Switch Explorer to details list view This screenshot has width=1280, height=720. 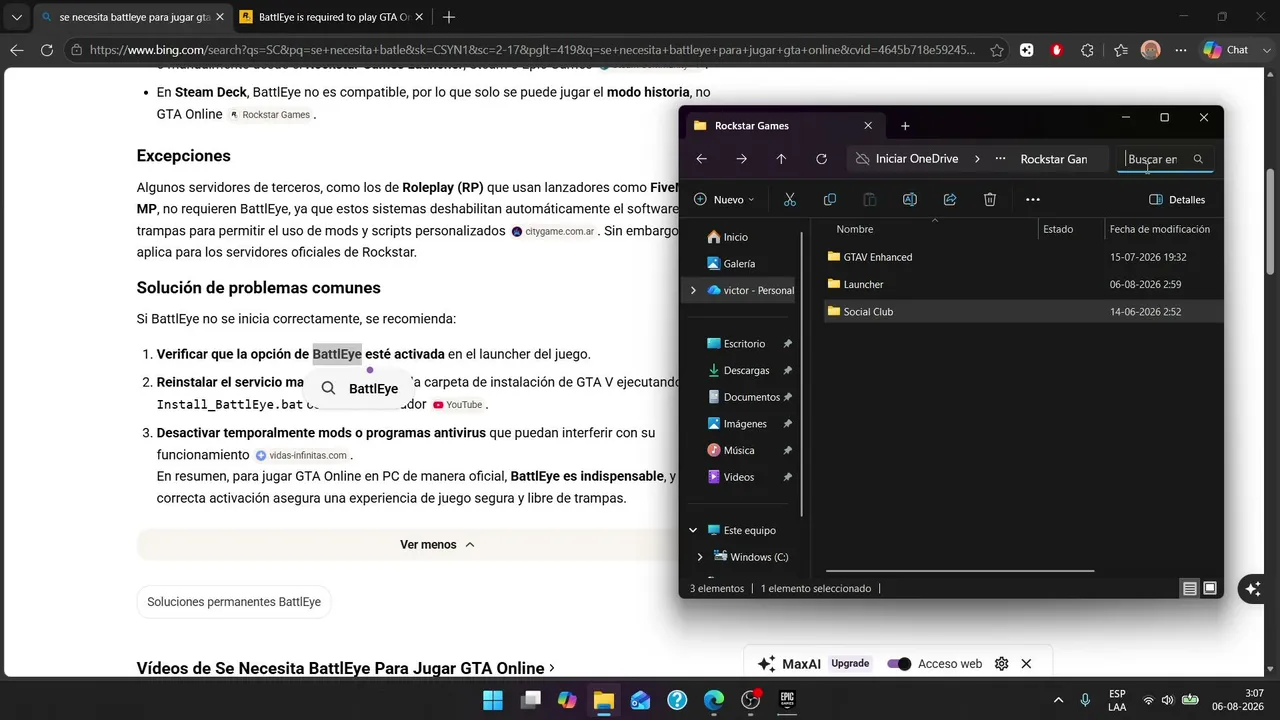[1190, 589]
